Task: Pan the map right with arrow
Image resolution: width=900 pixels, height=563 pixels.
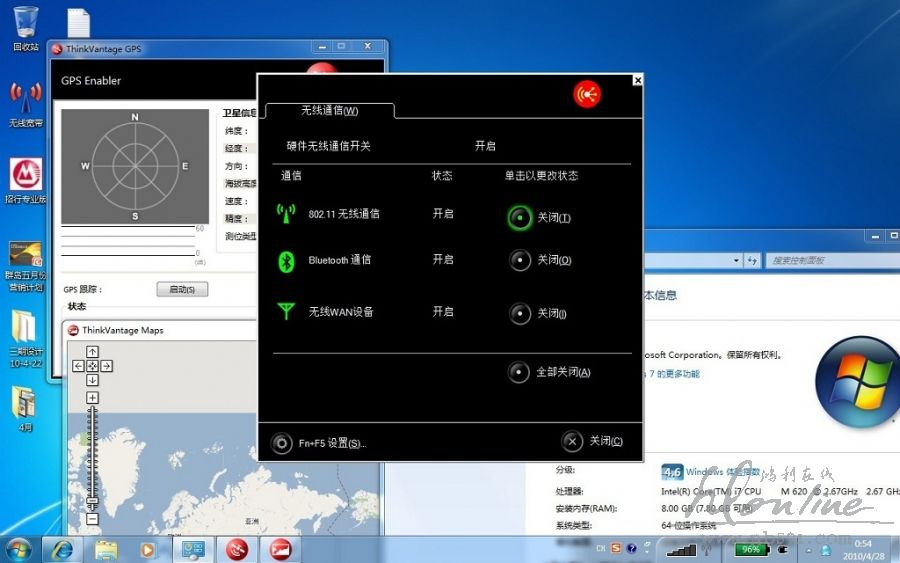Action: [x=106, y=366]
